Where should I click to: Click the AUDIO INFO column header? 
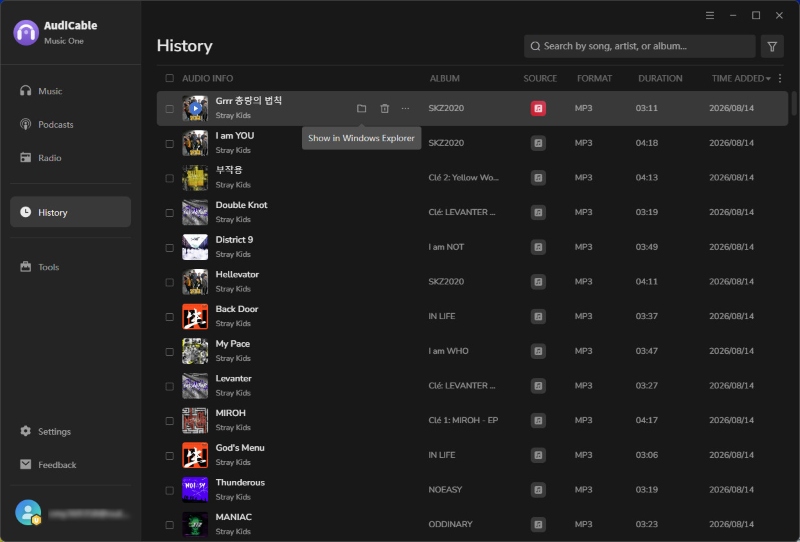tap(208, 79)
